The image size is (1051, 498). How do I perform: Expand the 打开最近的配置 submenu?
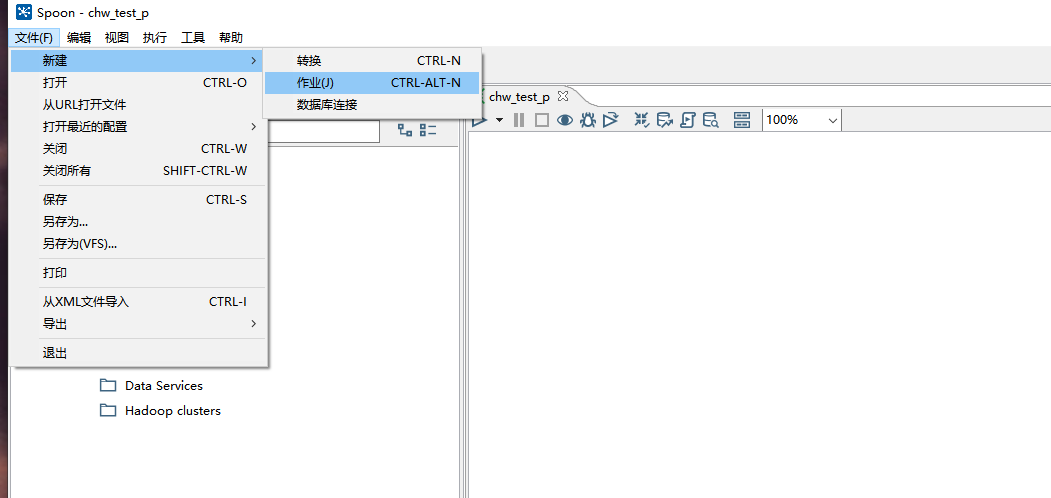[x=139, y=127]
